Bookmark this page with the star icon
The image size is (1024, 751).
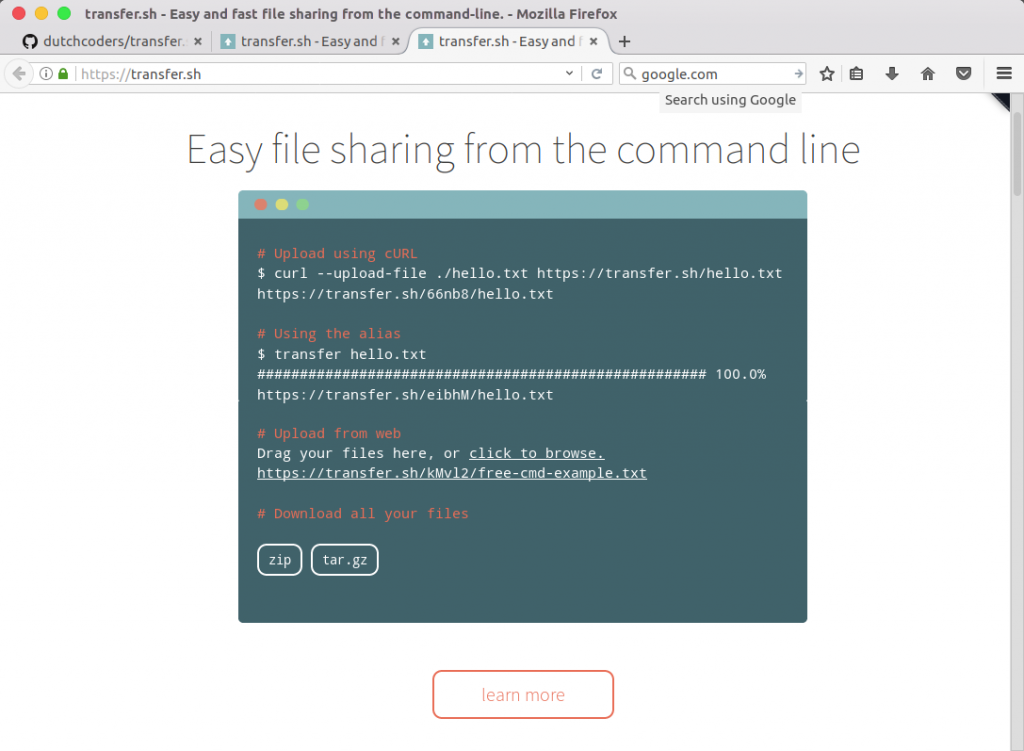point(826,73)
